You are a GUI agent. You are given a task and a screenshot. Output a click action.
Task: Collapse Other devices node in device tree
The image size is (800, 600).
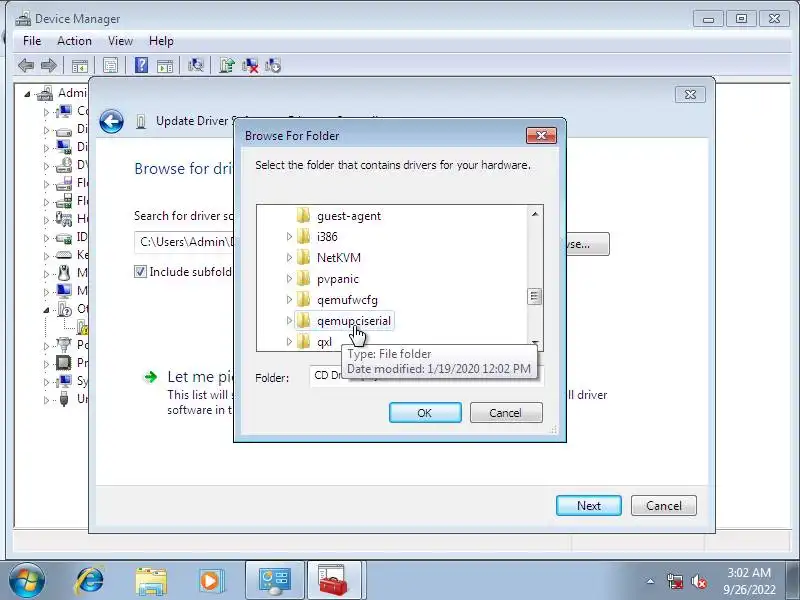point(46,310)
